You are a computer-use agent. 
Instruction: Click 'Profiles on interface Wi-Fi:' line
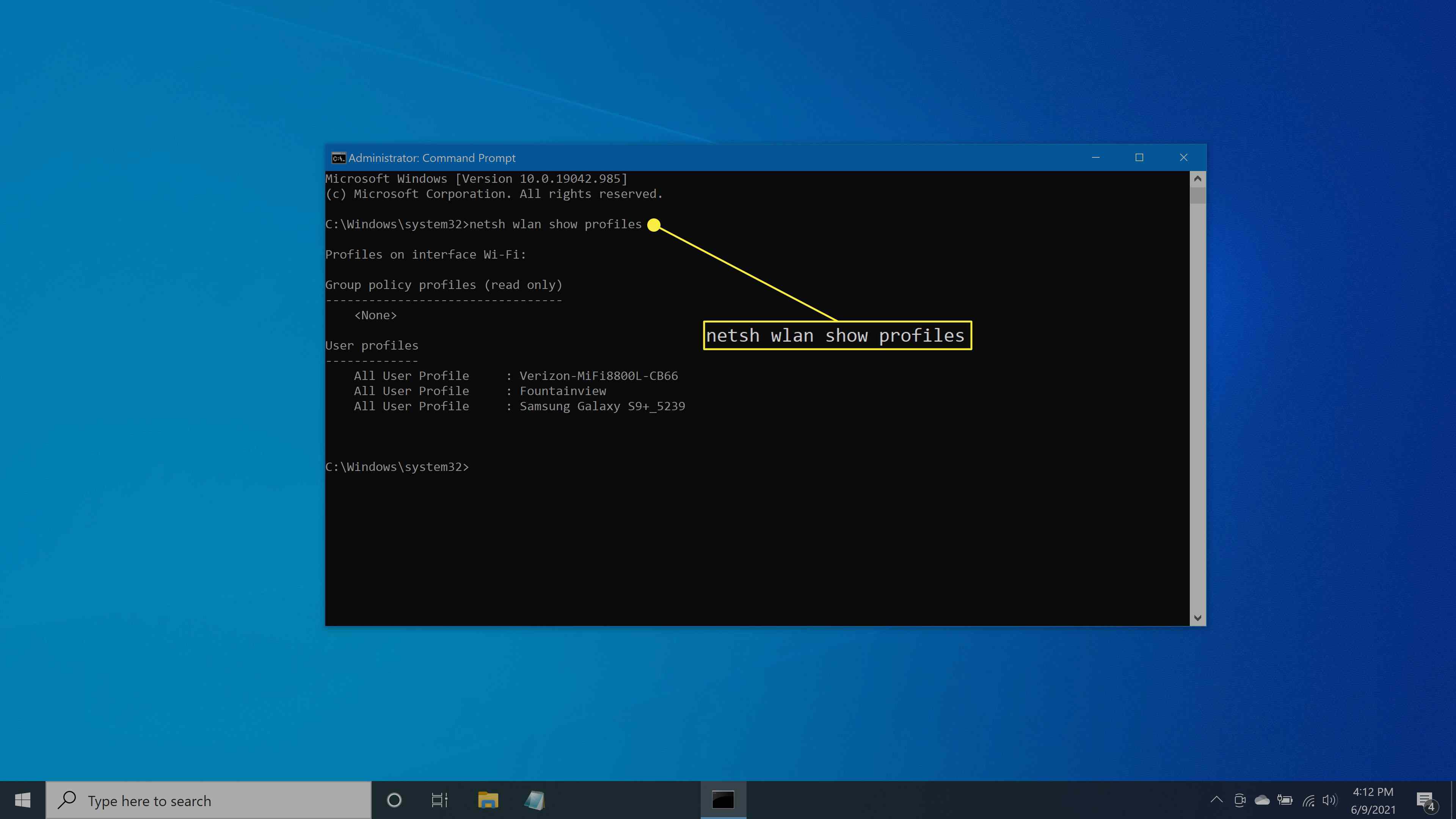tap(425, 255)
